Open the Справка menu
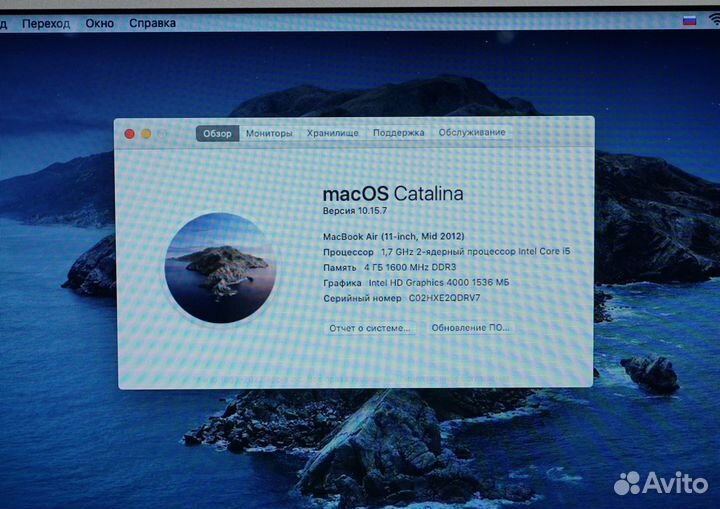The height and width of the screenshot is (509, 720). [152, 23]
